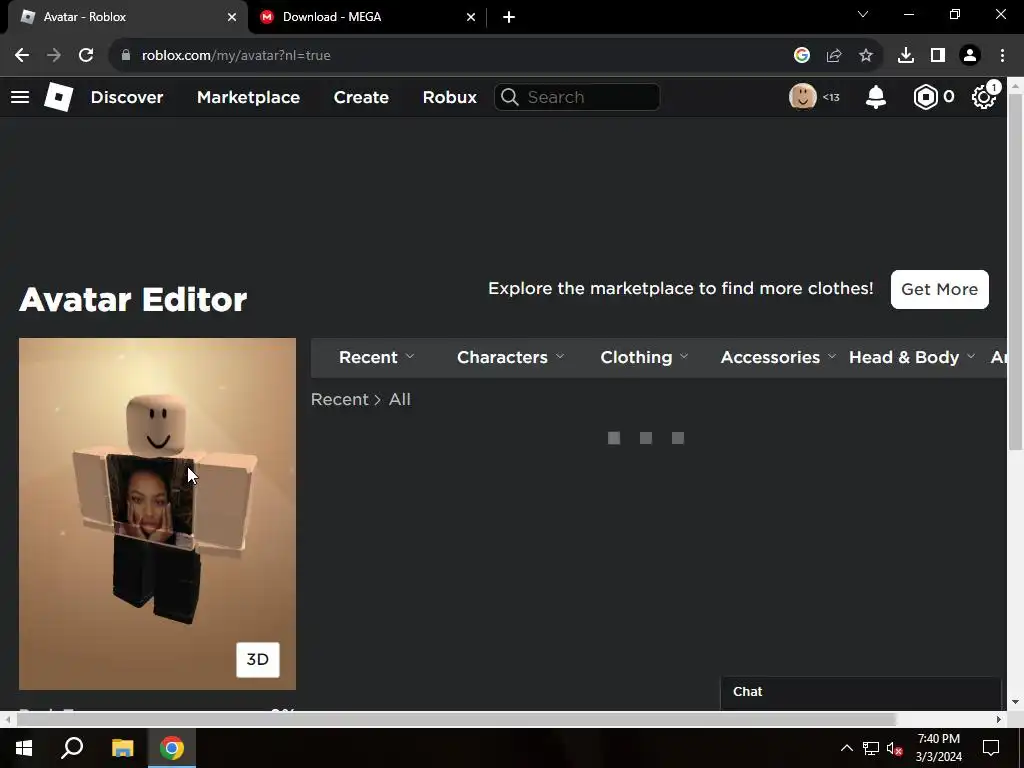Switch to the Download - MEGA tab
Image resolution: width=1024 pixels, height=768 pixels.
[x=366, y=17]
